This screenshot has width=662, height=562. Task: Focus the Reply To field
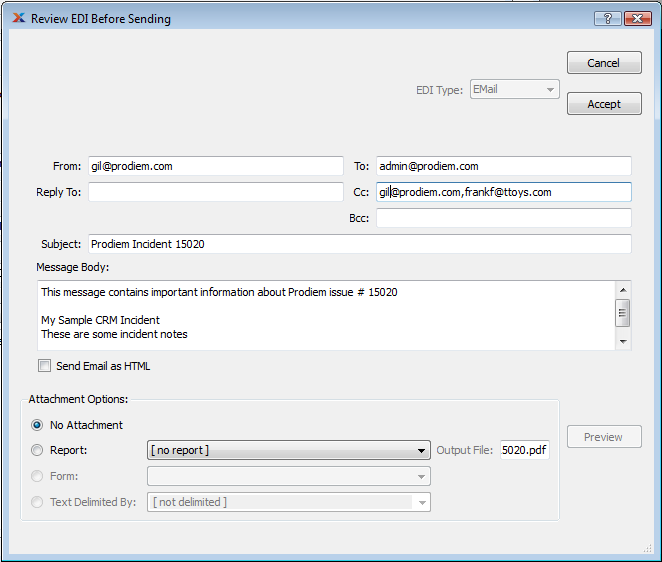point(215,192)
